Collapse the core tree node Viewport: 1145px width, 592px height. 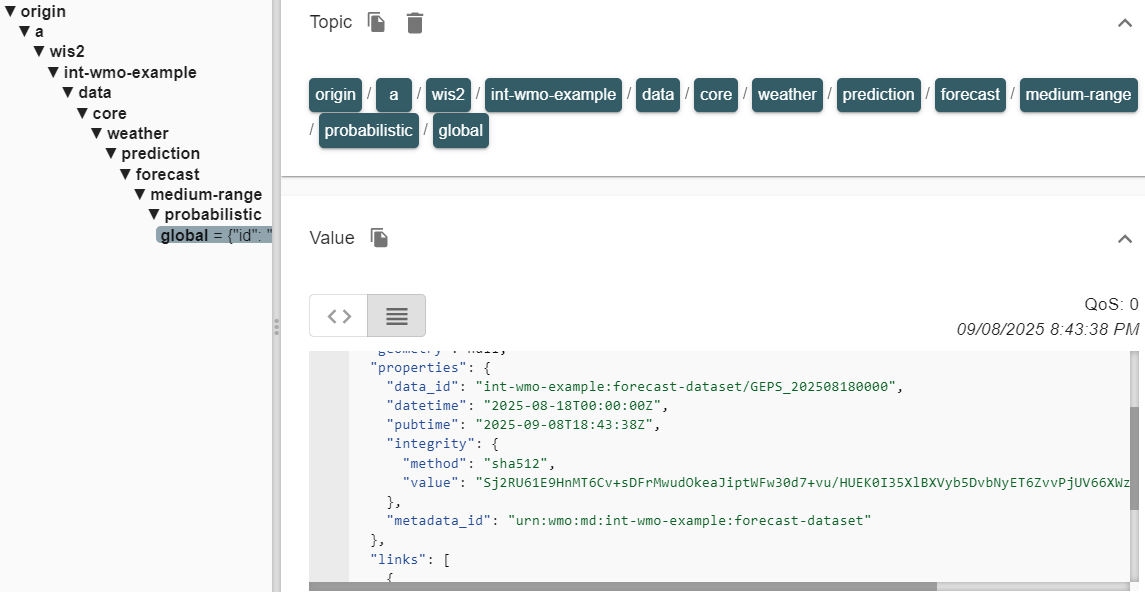(x=83, y=113)
